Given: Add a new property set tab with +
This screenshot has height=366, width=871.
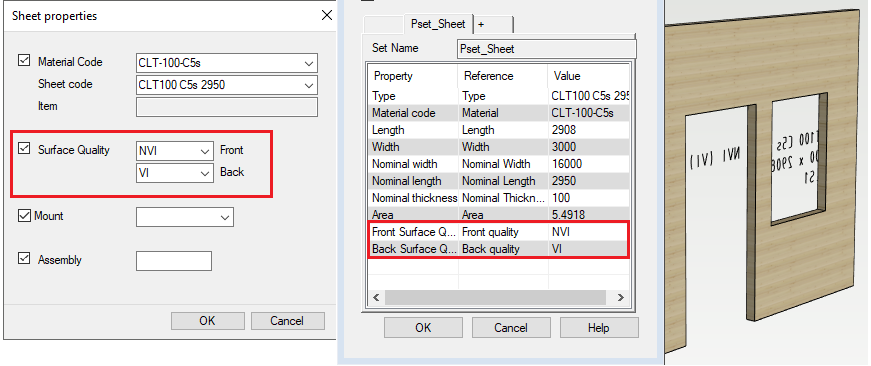Looking at the screenshot, I should 493,25.
